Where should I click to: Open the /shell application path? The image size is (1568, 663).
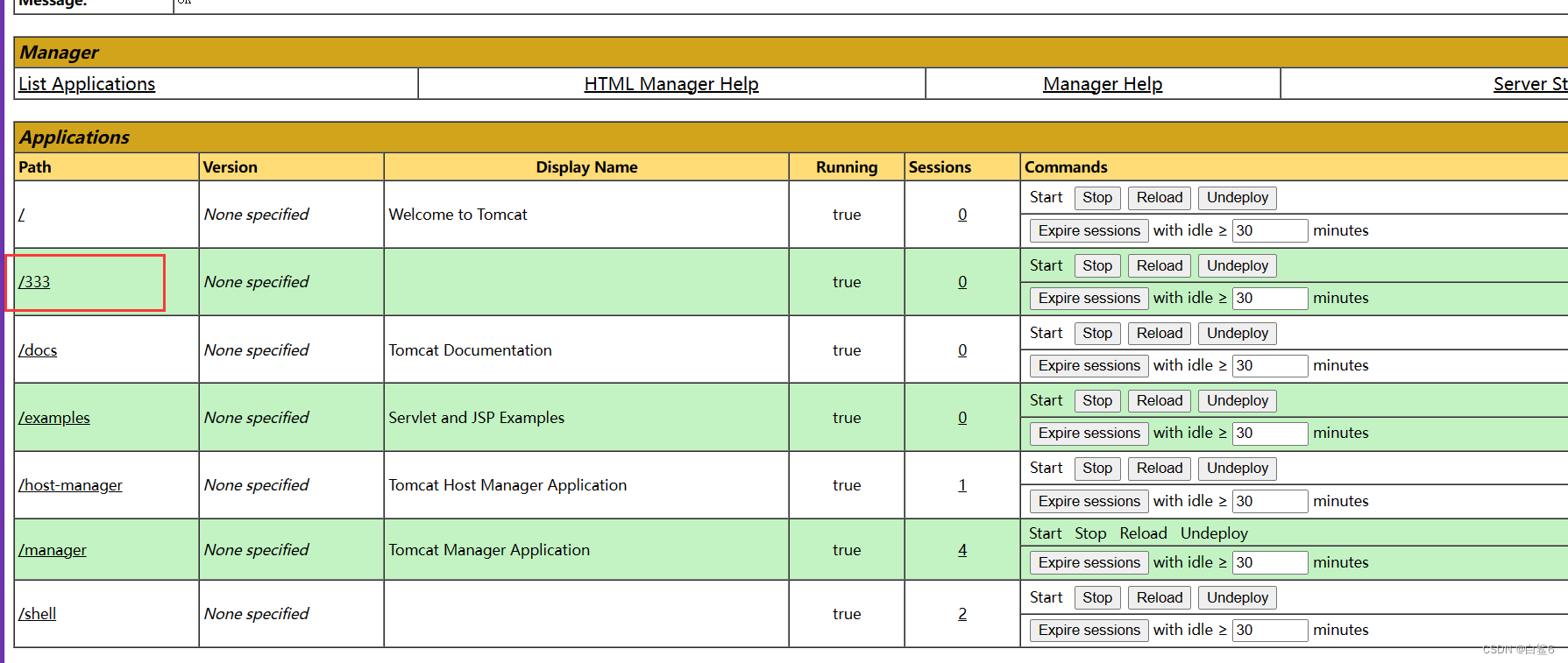tap(37, 614)
